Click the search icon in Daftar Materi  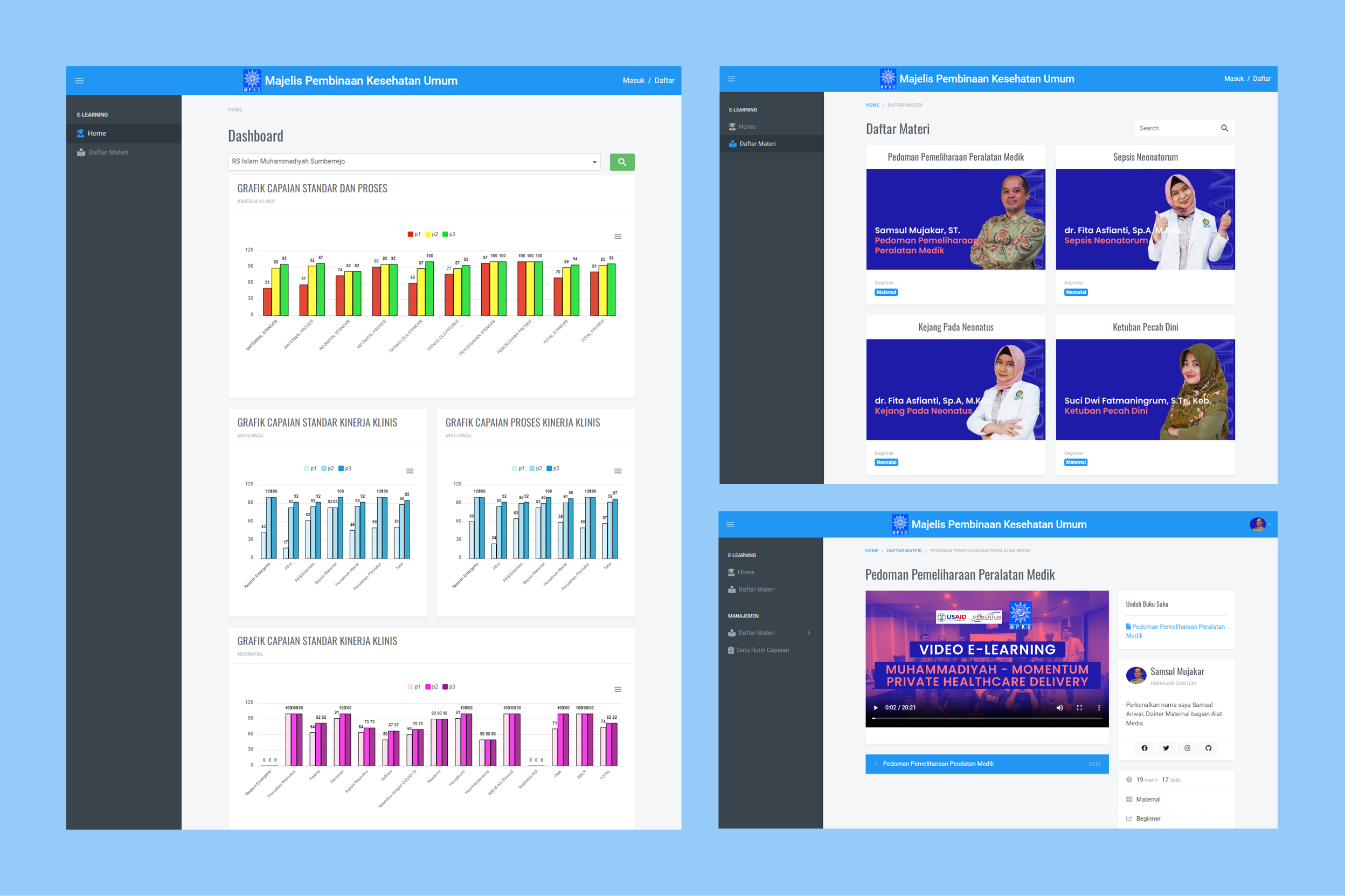click(x=1225, y=128)
